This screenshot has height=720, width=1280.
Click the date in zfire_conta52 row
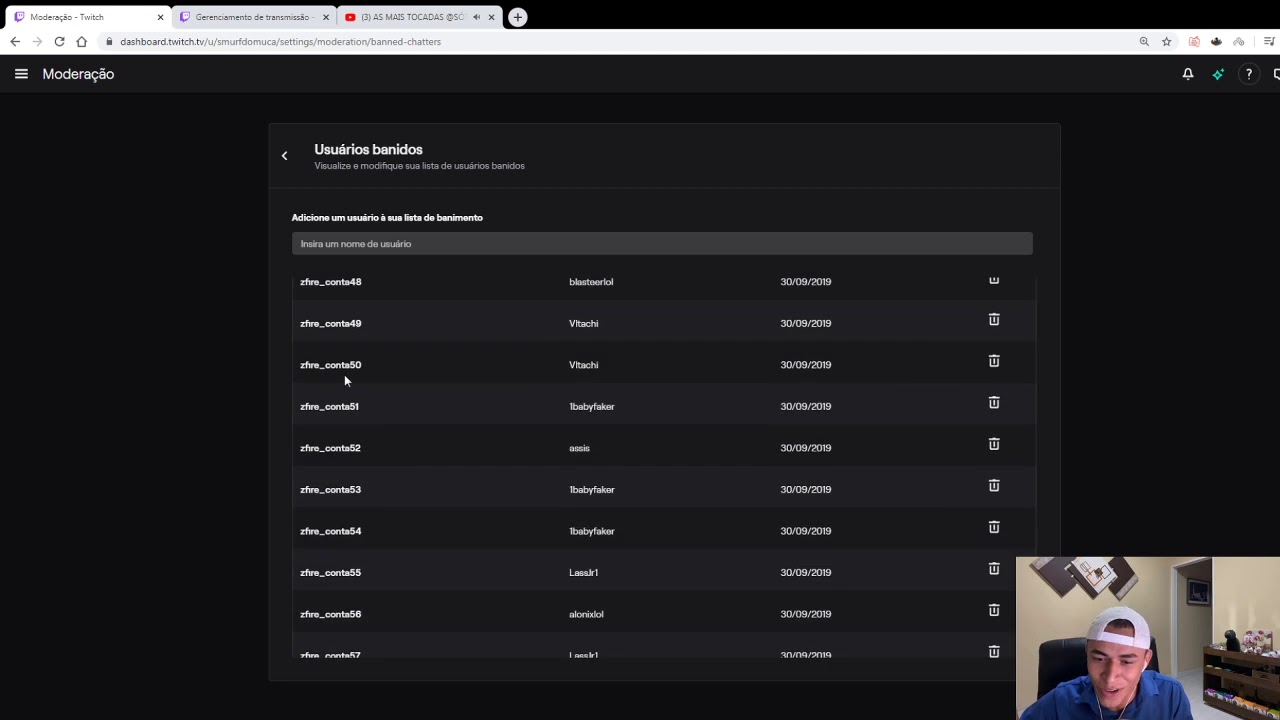coord(806,448)
